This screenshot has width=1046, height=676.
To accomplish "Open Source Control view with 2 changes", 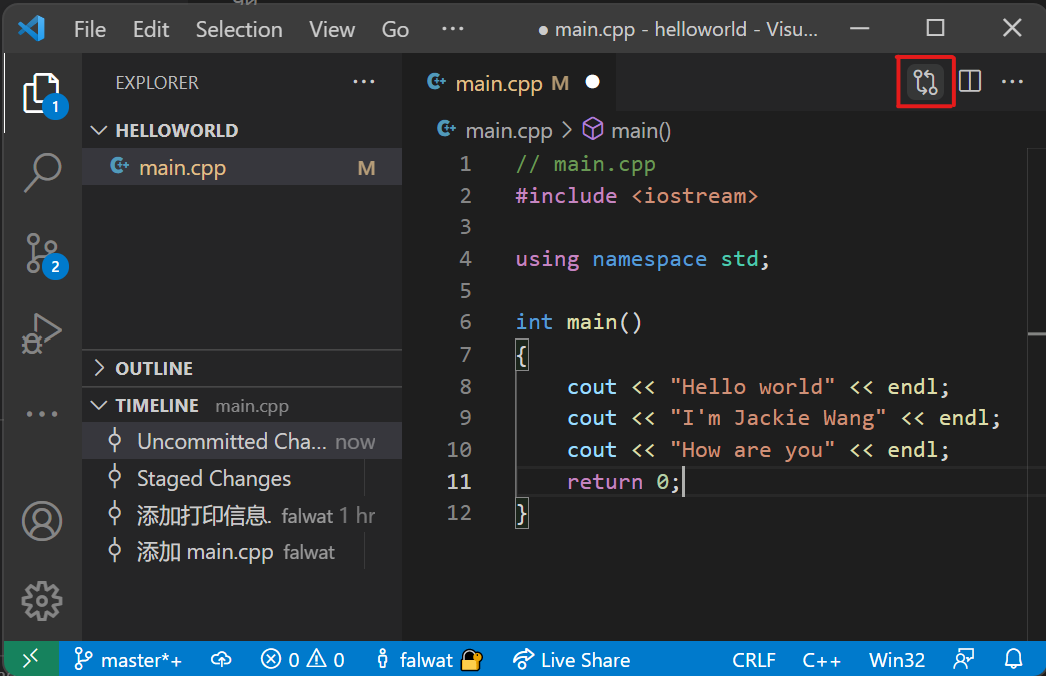I will click(x=42, y=254).
